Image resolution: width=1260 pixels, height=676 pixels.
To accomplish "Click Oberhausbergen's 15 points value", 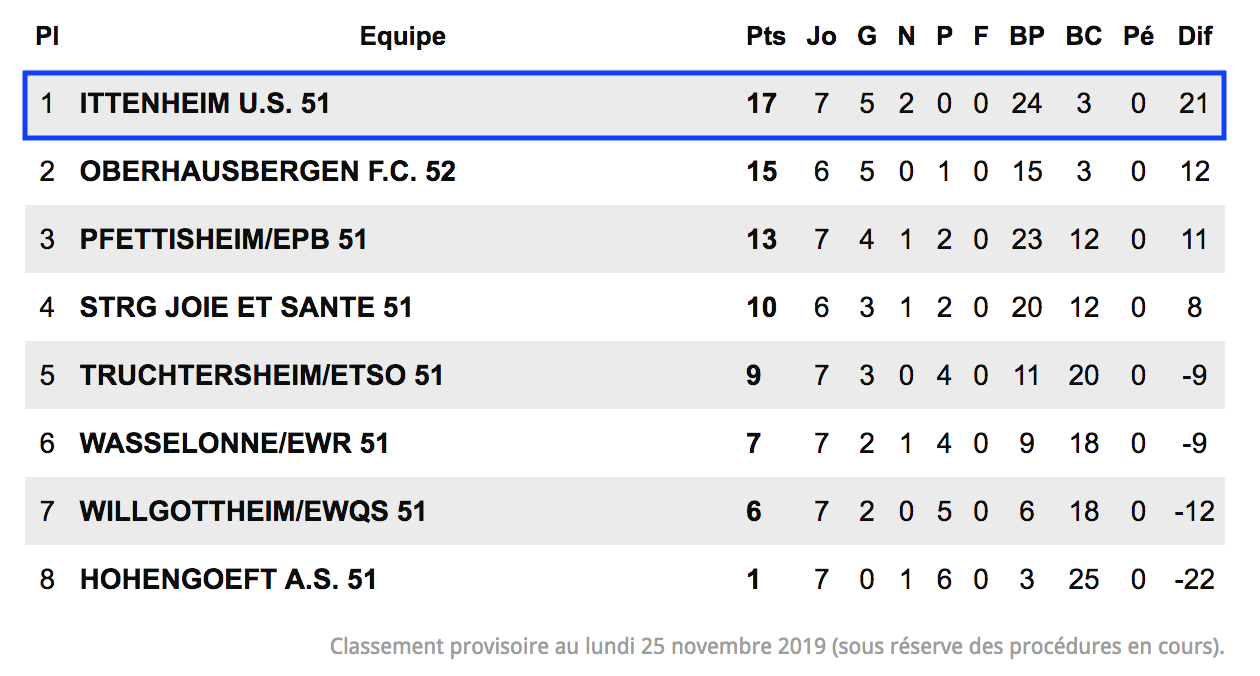I will 762,172.
